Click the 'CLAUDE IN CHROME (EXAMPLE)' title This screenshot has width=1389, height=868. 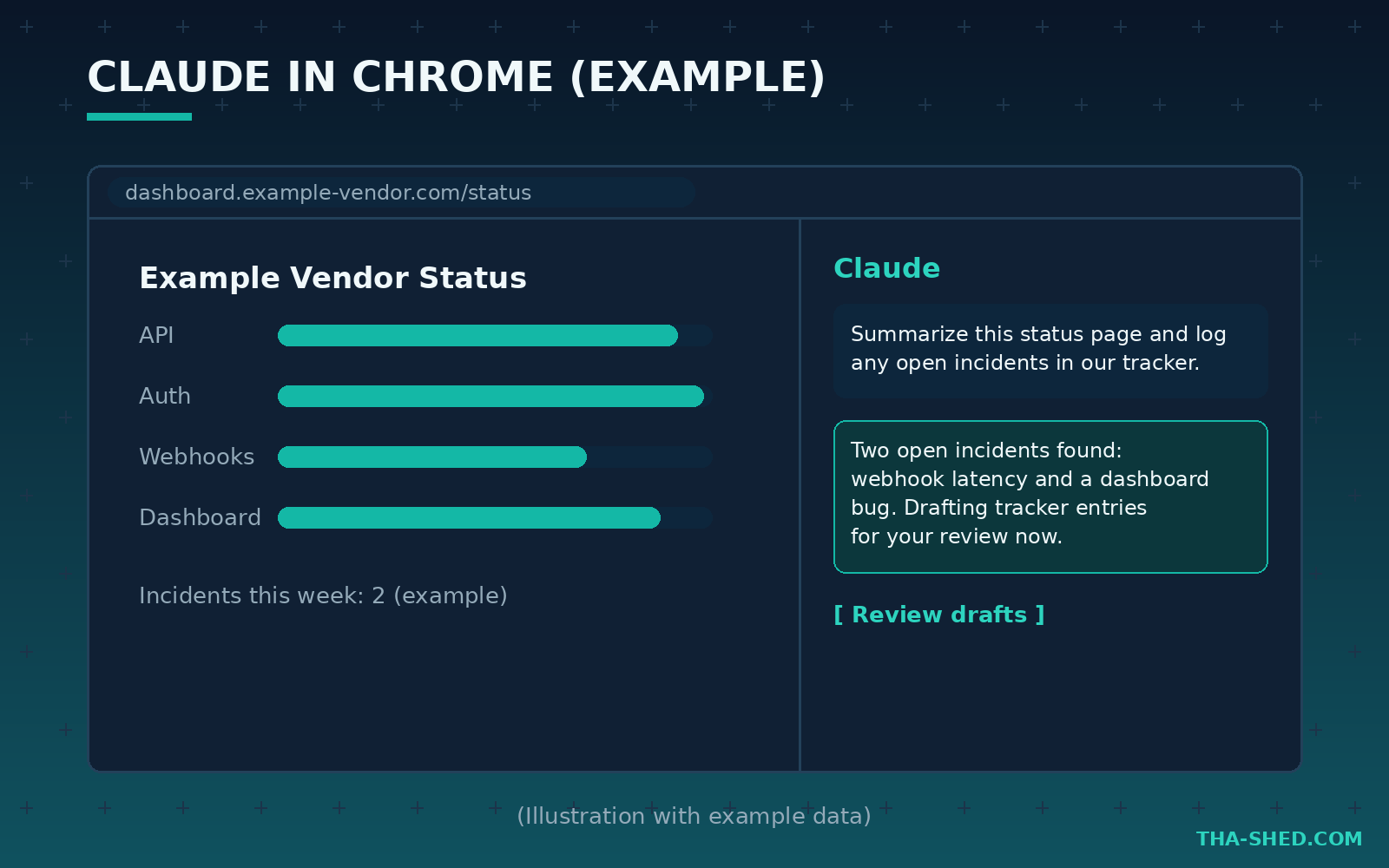[457, 77]
